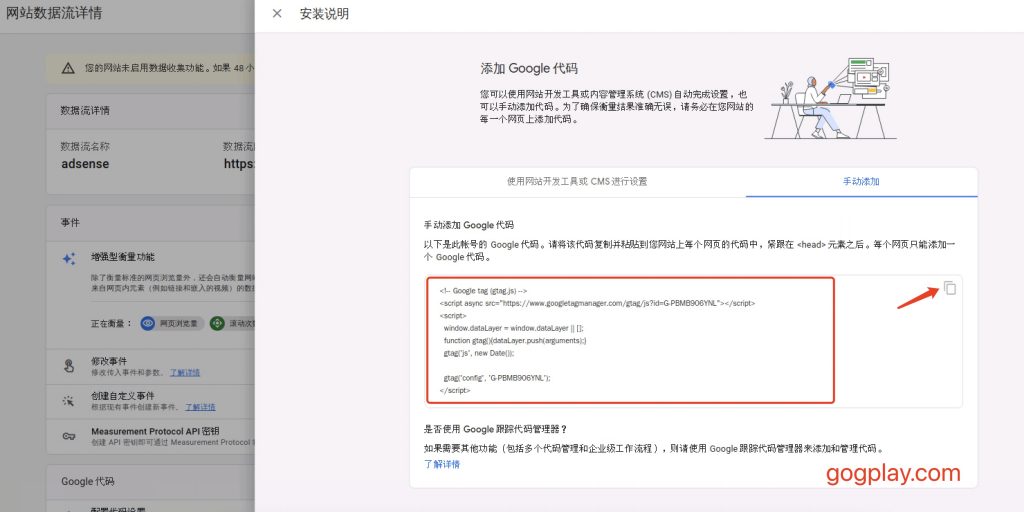
Task: Click the 手动添加 Google 代码 subheading
Action: 468,225
